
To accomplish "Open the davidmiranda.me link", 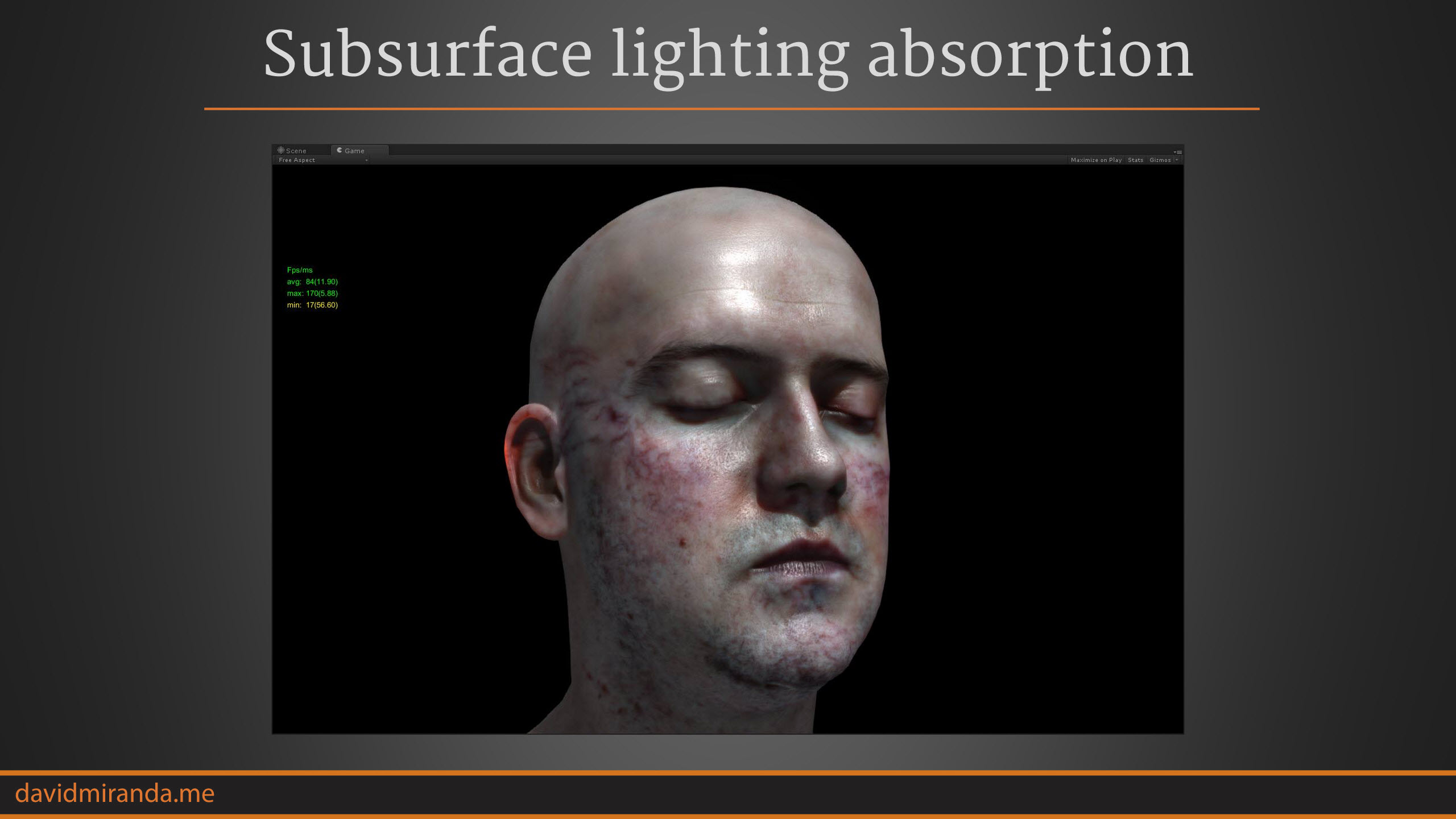I will click(x=114, y=794).
